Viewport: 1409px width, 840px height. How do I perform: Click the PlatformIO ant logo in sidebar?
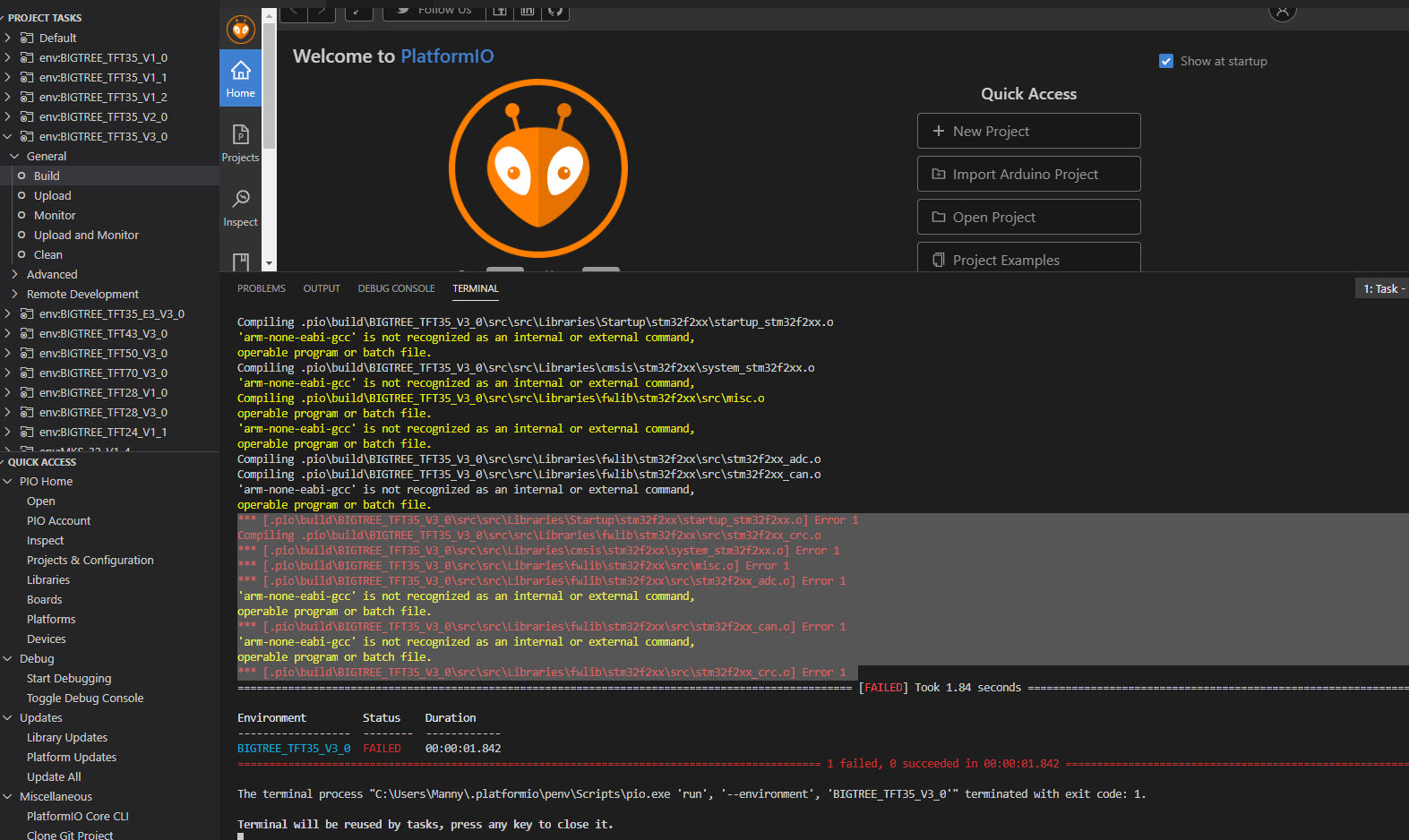point(240,30)
